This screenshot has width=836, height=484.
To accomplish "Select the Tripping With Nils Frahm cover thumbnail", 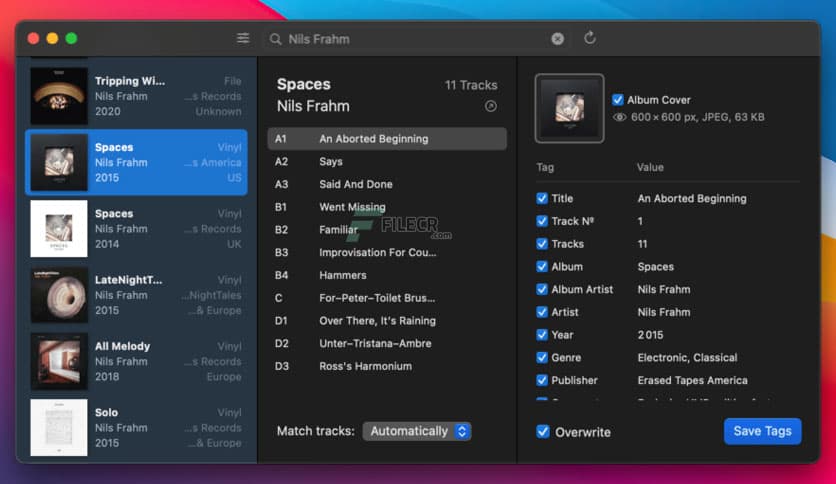I will point(59,96).
